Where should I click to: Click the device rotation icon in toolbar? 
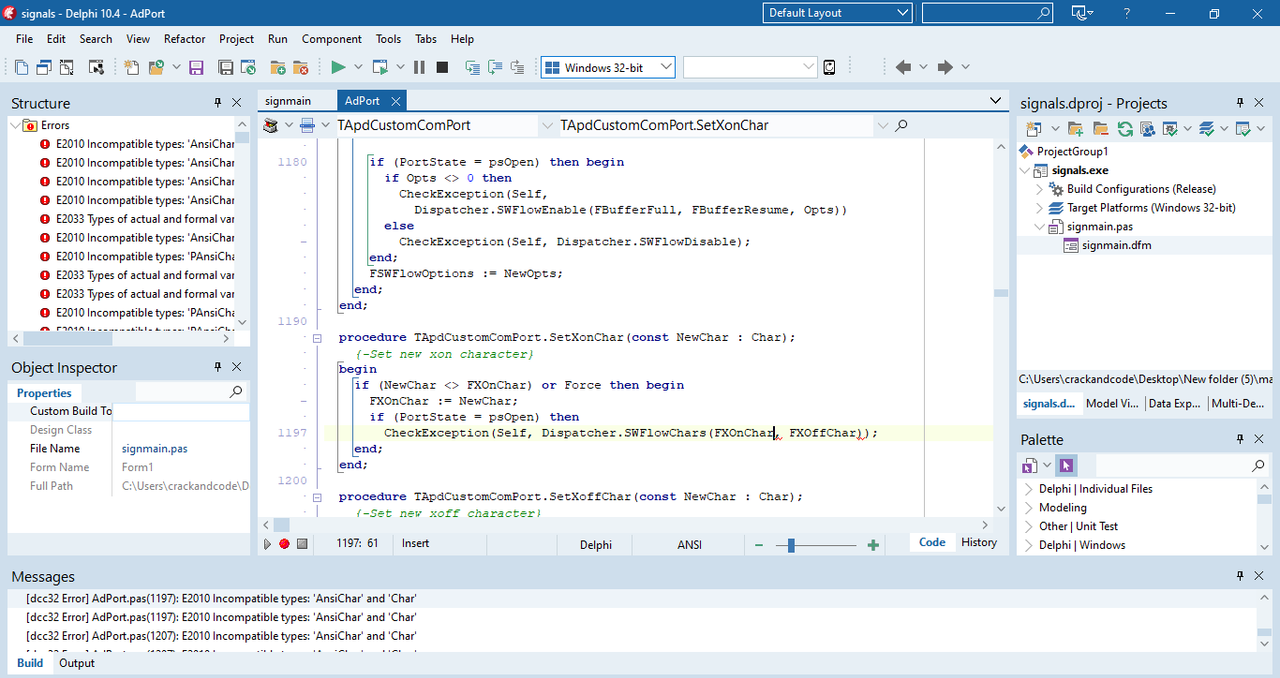(x=829, y=67)
